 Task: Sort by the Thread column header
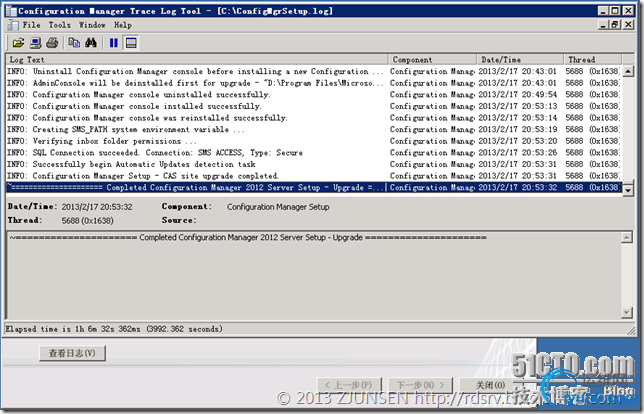coord(592,60)
